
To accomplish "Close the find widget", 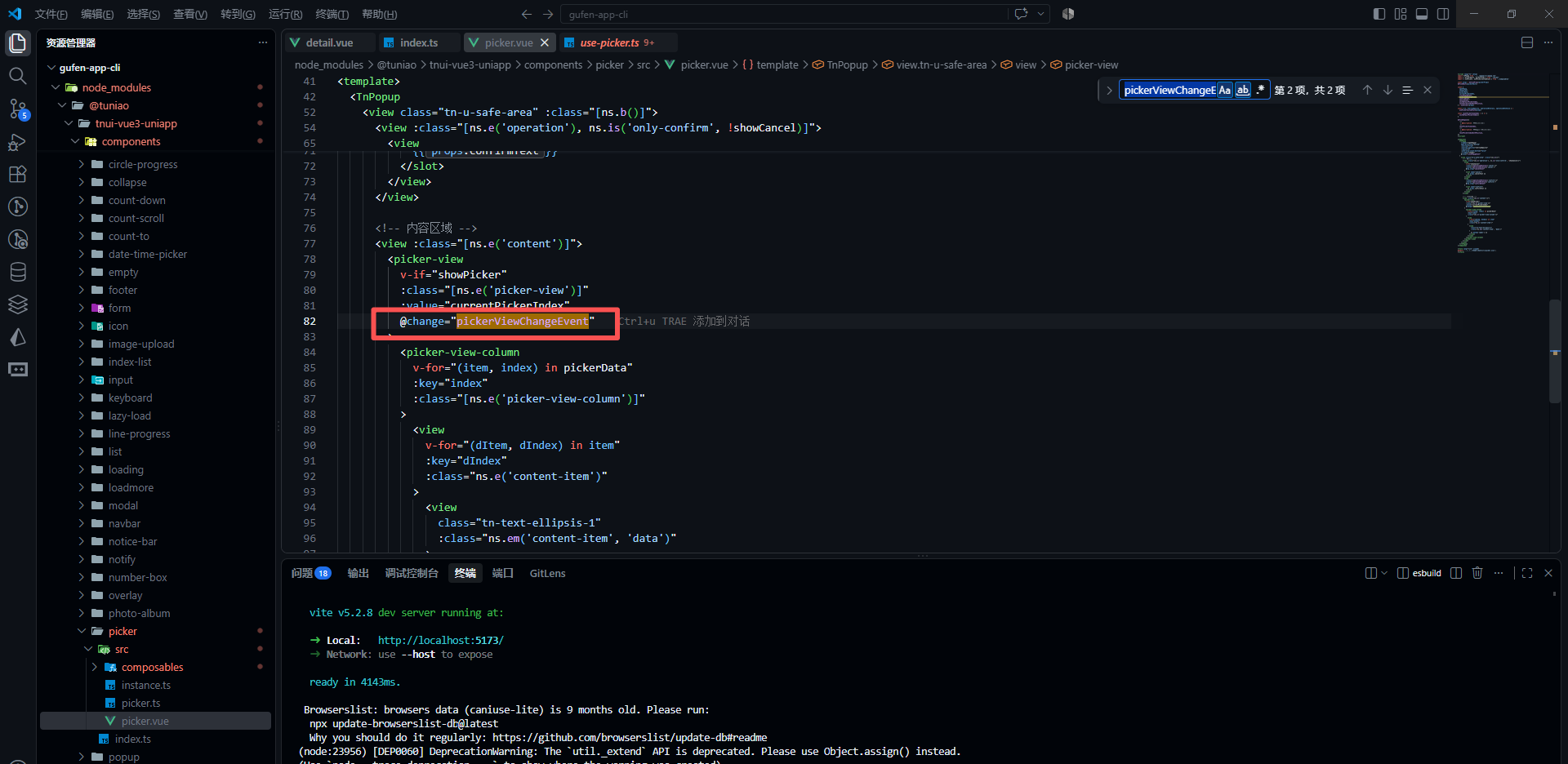I will coord(1428,90).
